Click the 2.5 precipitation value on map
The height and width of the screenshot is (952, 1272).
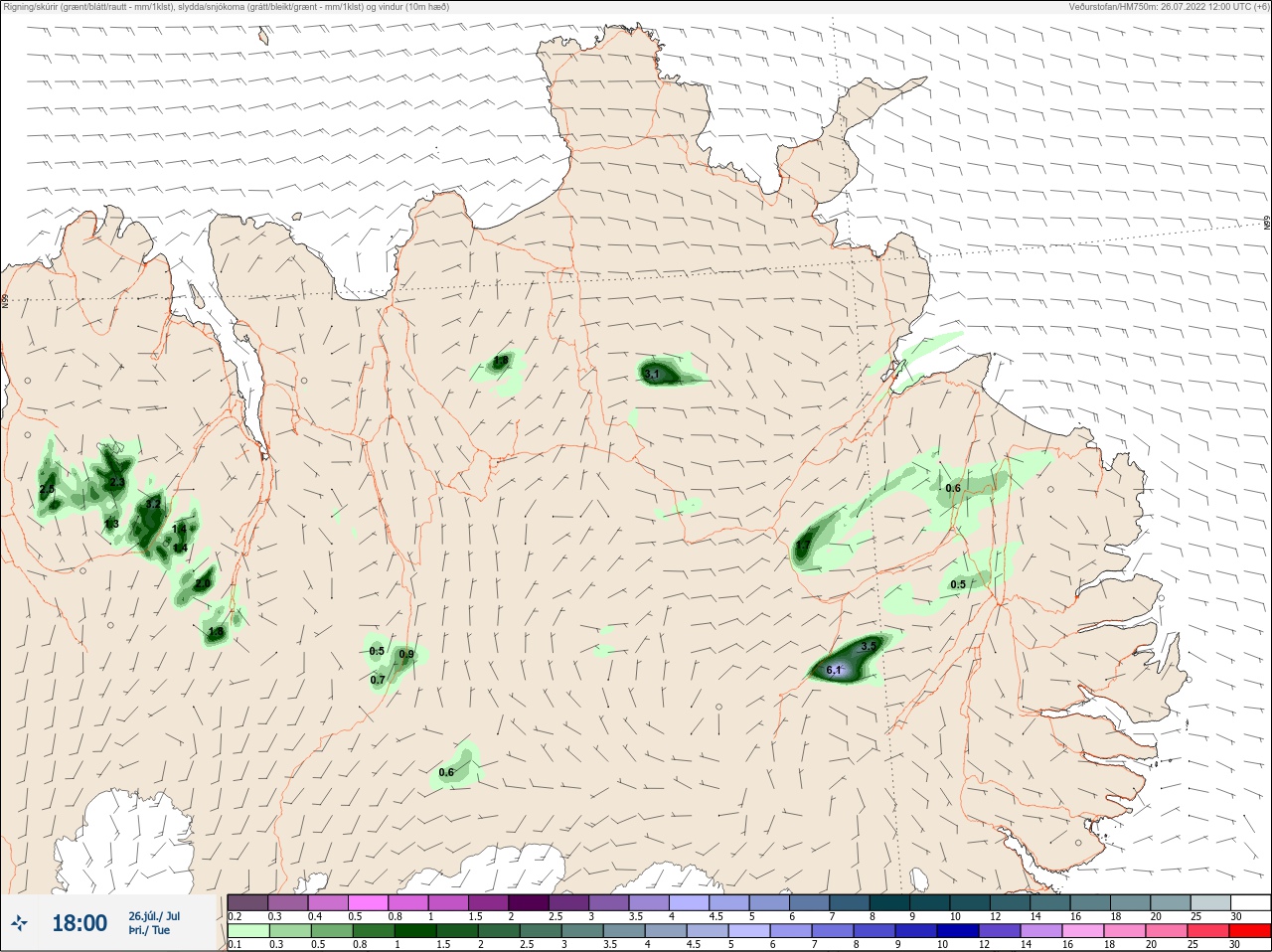pos(47,490)
